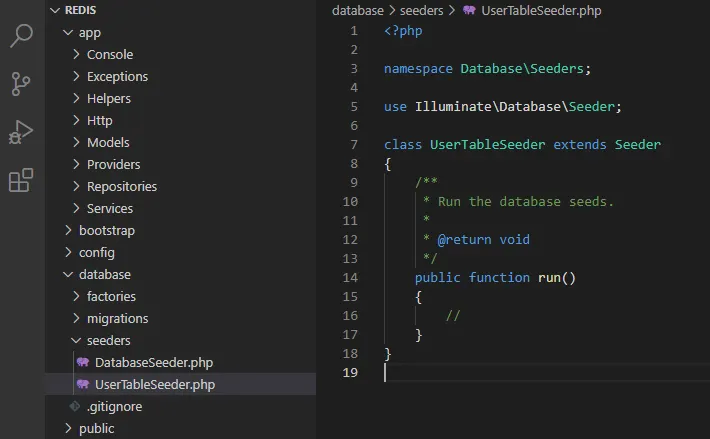Open the Source Control view
Screen dimensions: 710x439
click(x=20, y=84)
